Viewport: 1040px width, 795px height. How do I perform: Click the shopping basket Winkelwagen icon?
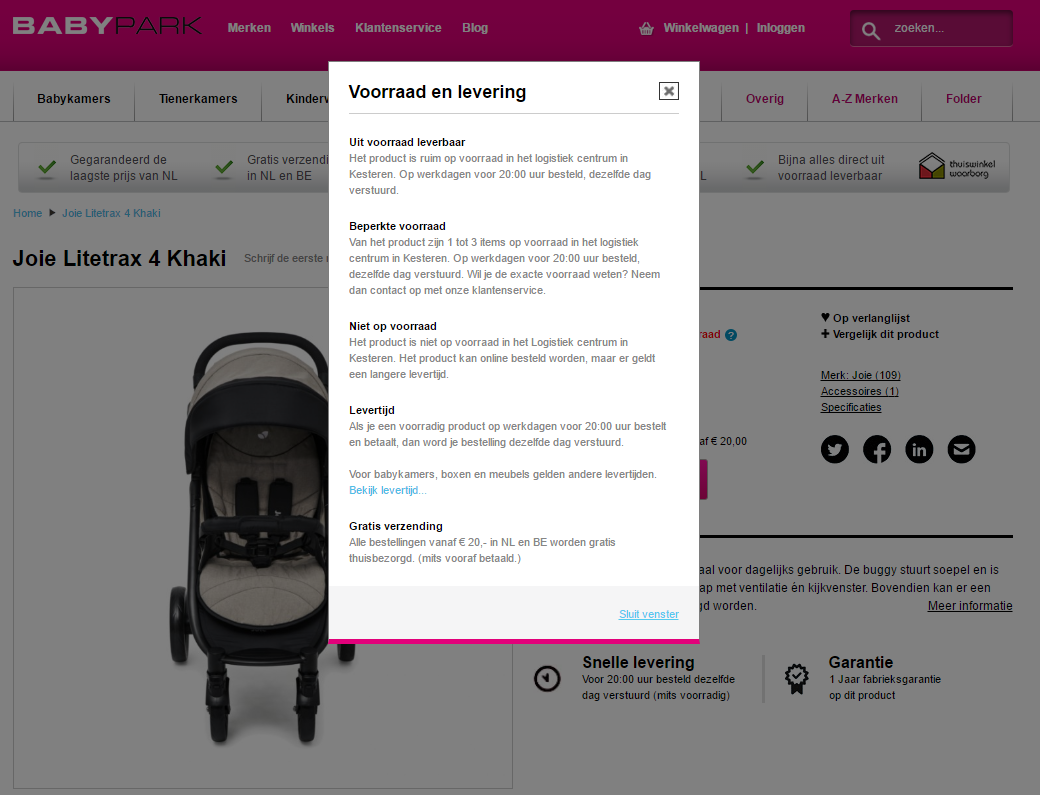[646, 28]
